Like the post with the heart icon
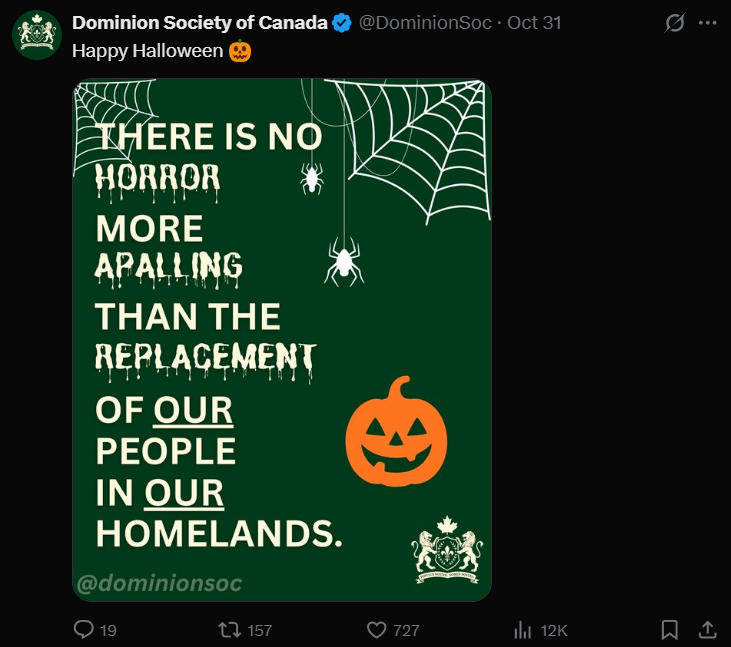The width and height of the screenshot is (731, 647). tap(376, 629)
